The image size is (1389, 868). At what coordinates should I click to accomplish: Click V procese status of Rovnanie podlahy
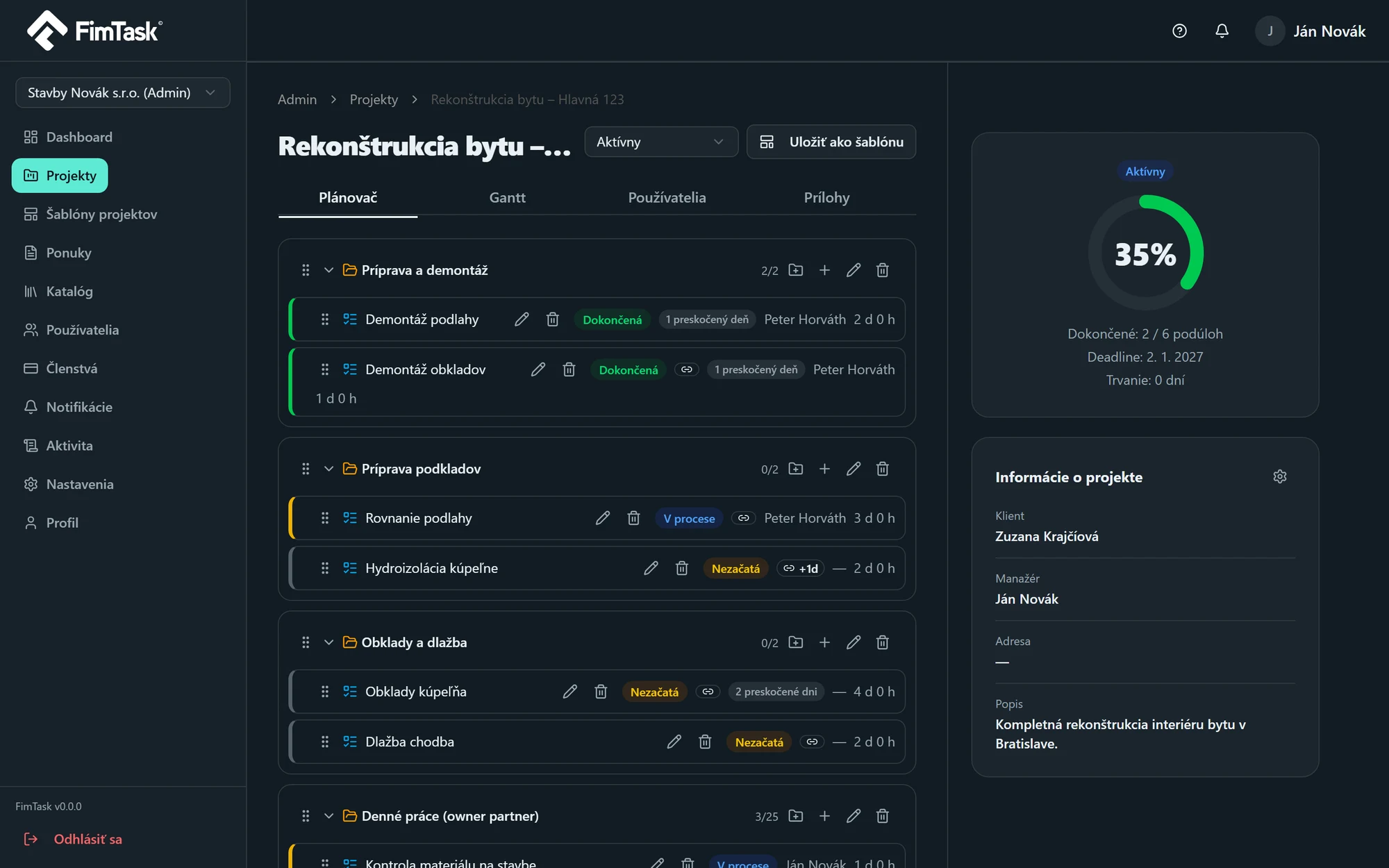tap(689, 518)
